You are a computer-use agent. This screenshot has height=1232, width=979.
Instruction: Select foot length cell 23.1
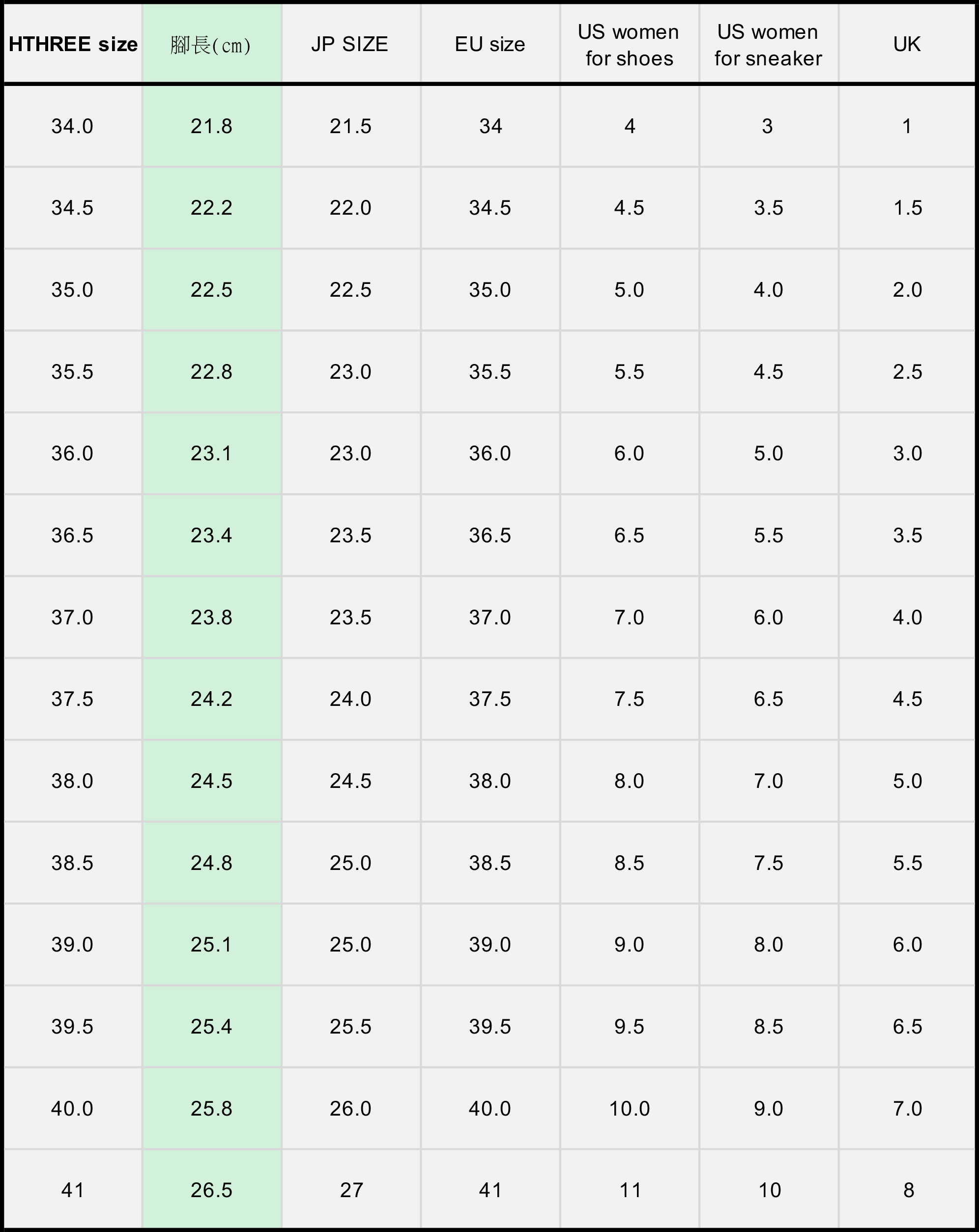[212, 453]
